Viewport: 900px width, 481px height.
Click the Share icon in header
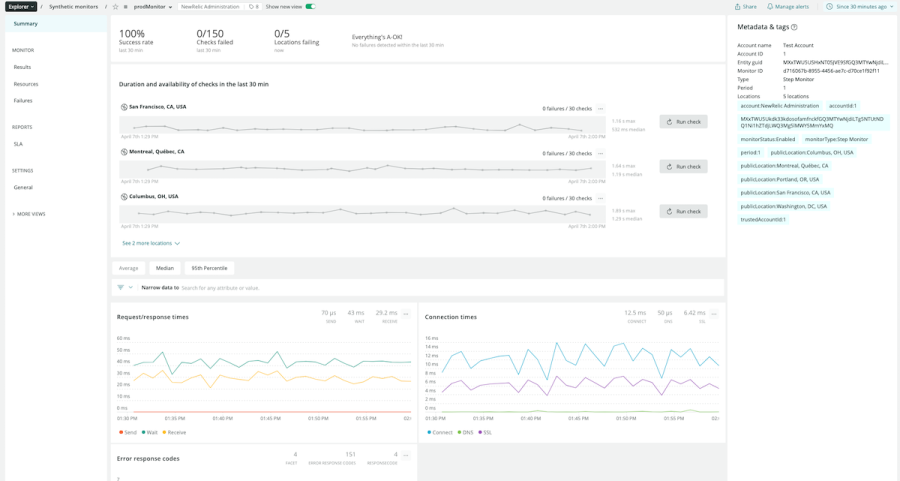[x=738, y=7]
